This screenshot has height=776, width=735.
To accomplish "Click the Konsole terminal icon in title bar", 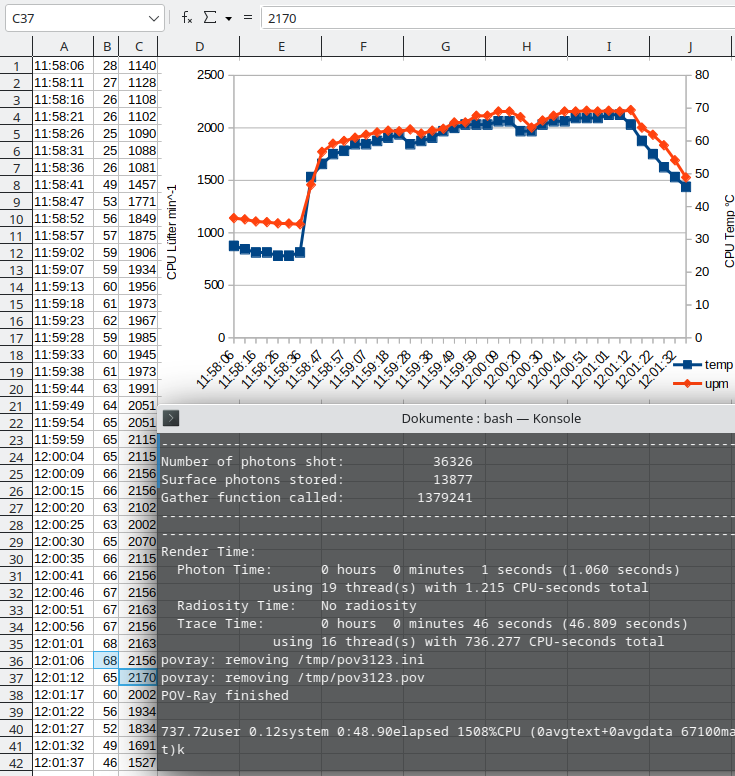I will coord(171,418).
